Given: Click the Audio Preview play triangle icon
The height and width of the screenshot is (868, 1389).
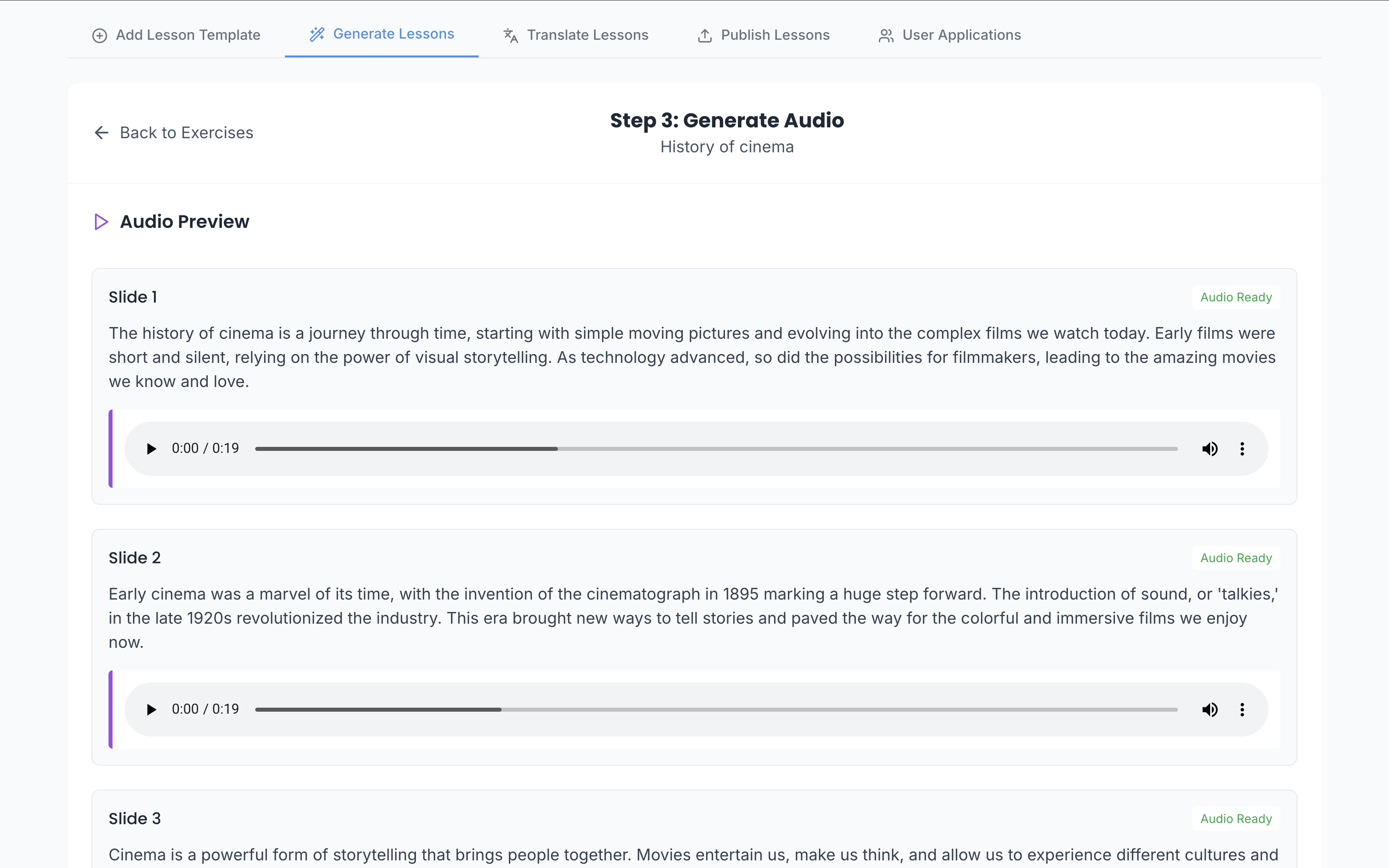Looking at the screenshot, I should pos(101,221).
